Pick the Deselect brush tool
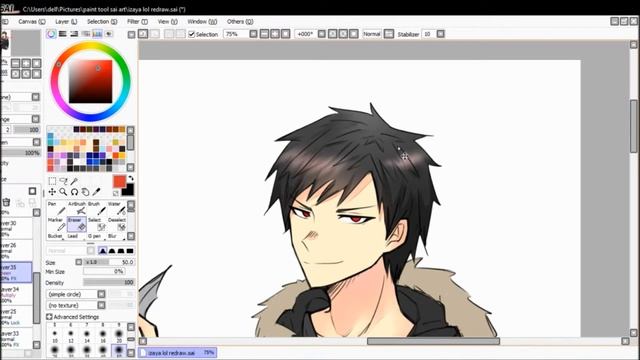 (x=117, y=224)
